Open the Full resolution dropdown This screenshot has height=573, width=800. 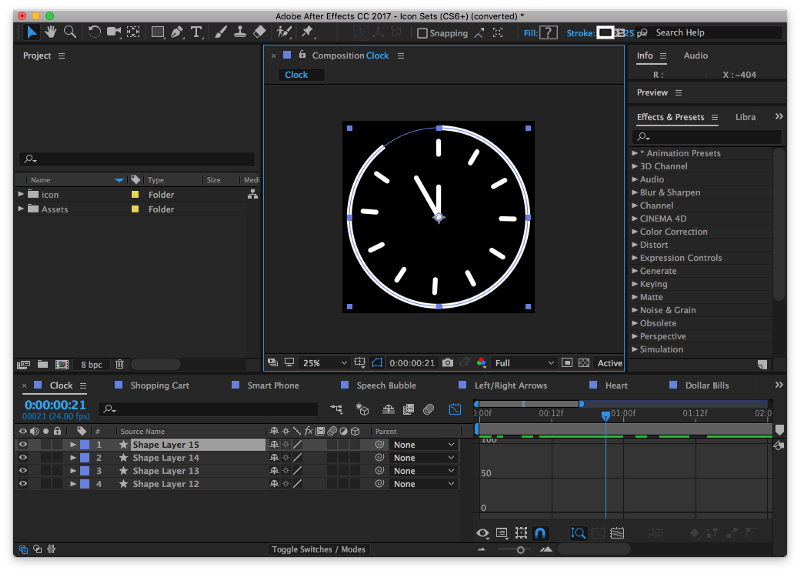coord(523,363)
